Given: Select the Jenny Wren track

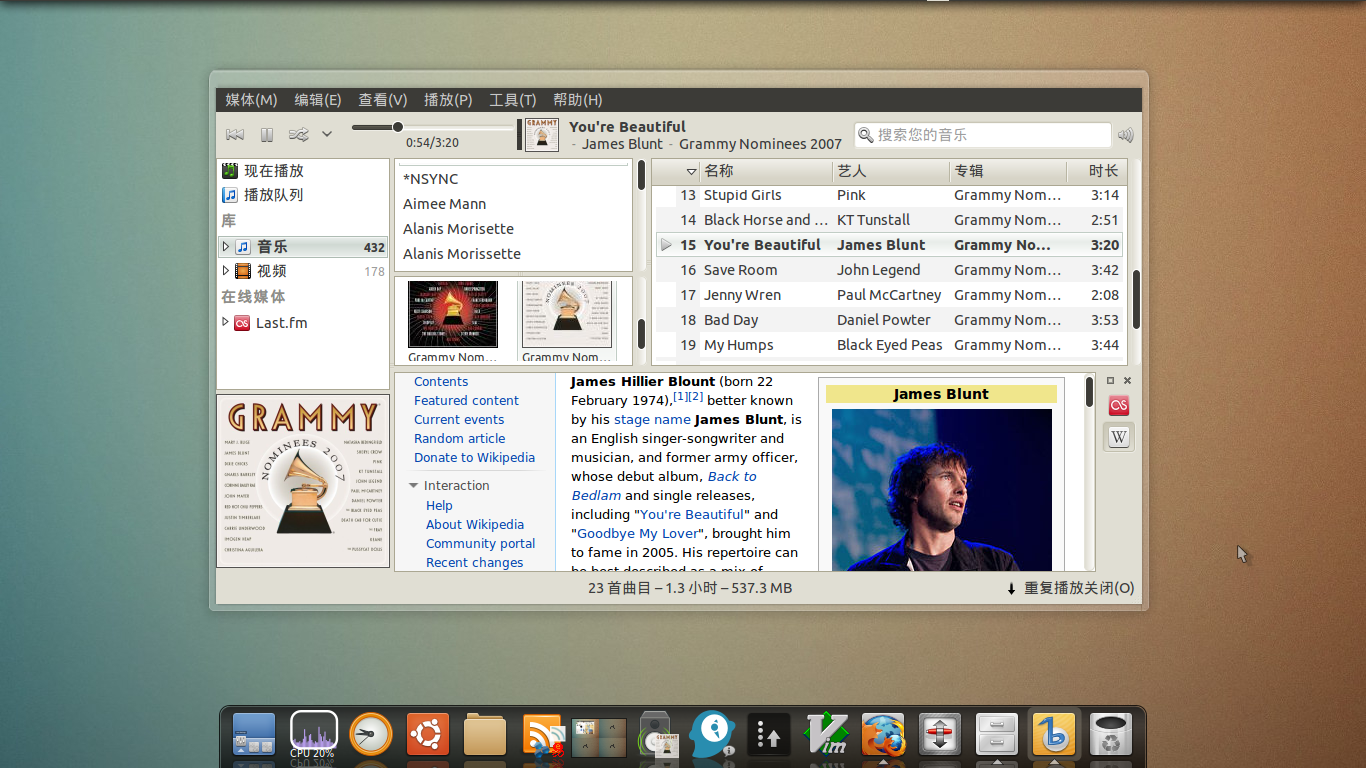Looking at the screenshot, I should pos(890,295).
